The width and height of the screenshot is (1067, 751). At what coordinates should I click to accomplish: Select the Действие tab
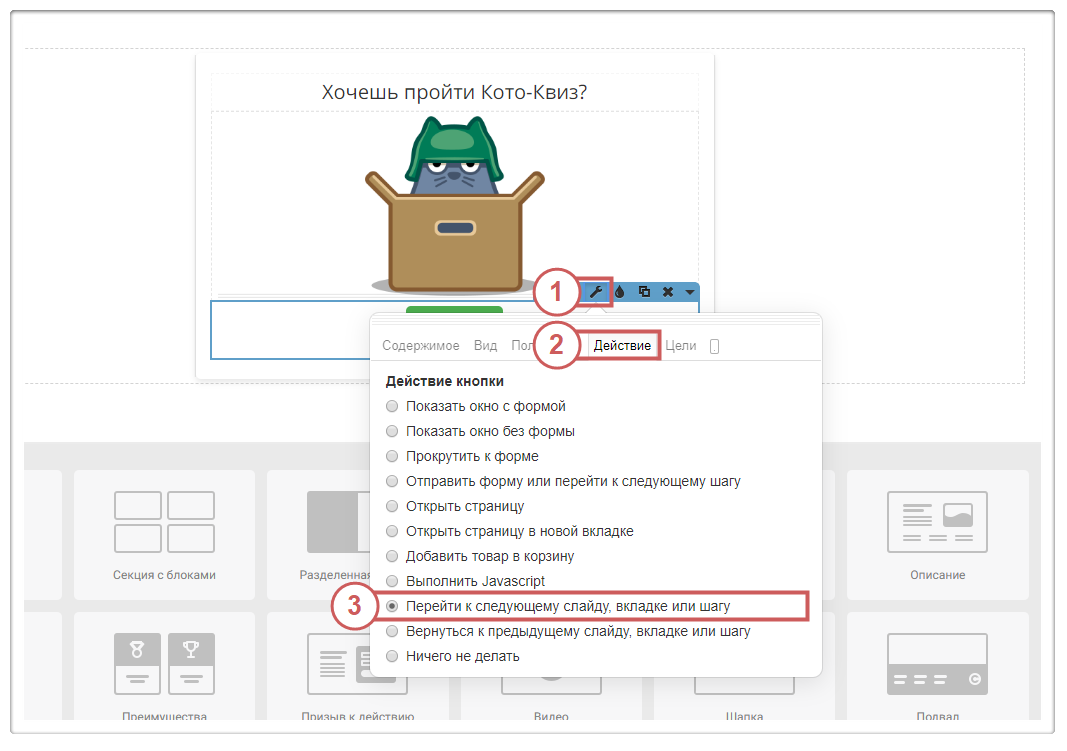622,346
